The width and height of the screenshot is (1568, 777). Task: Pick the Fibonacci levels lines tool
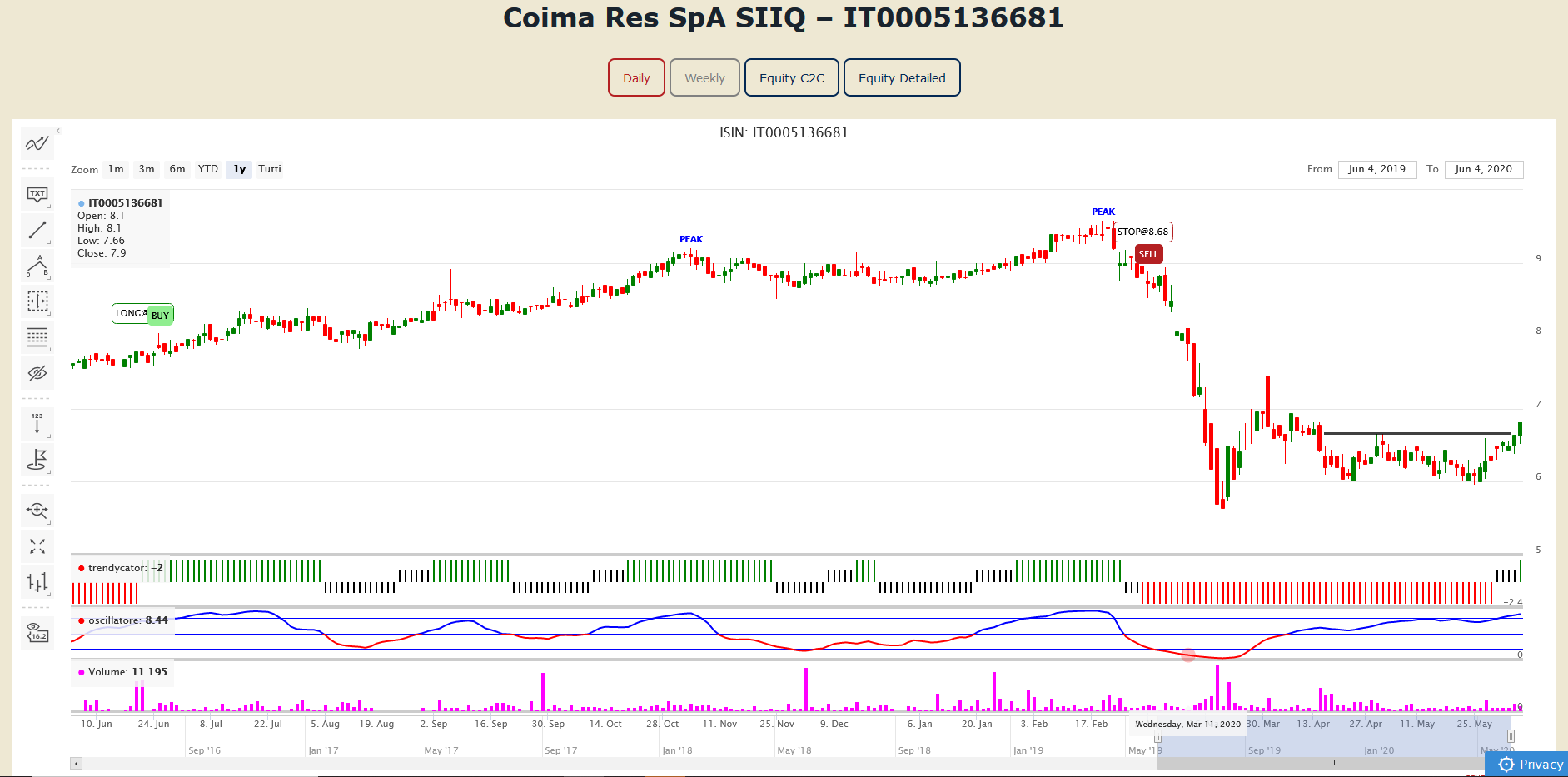[x=37, y=337]
